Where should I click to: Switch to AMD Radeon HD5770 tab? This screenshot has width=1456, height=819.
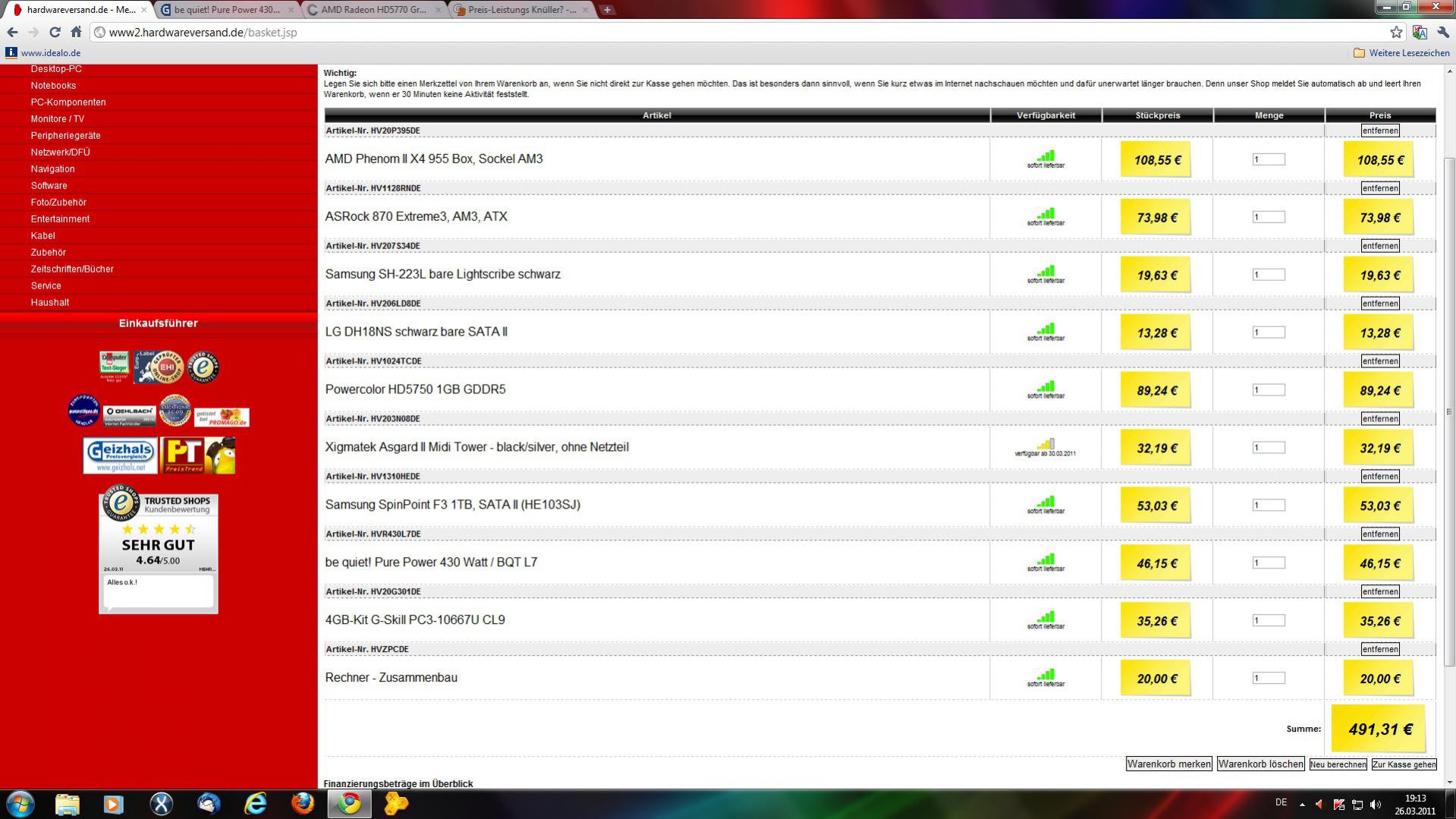click(x=373, y=10)
